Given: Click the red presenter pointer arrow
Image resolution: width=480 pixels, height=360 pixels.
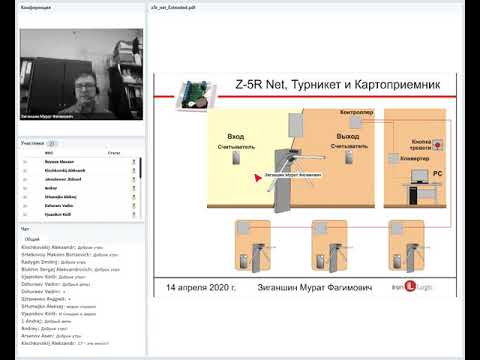Looking at the screenshot, I should pyautogui.click(x=258, y=178).
